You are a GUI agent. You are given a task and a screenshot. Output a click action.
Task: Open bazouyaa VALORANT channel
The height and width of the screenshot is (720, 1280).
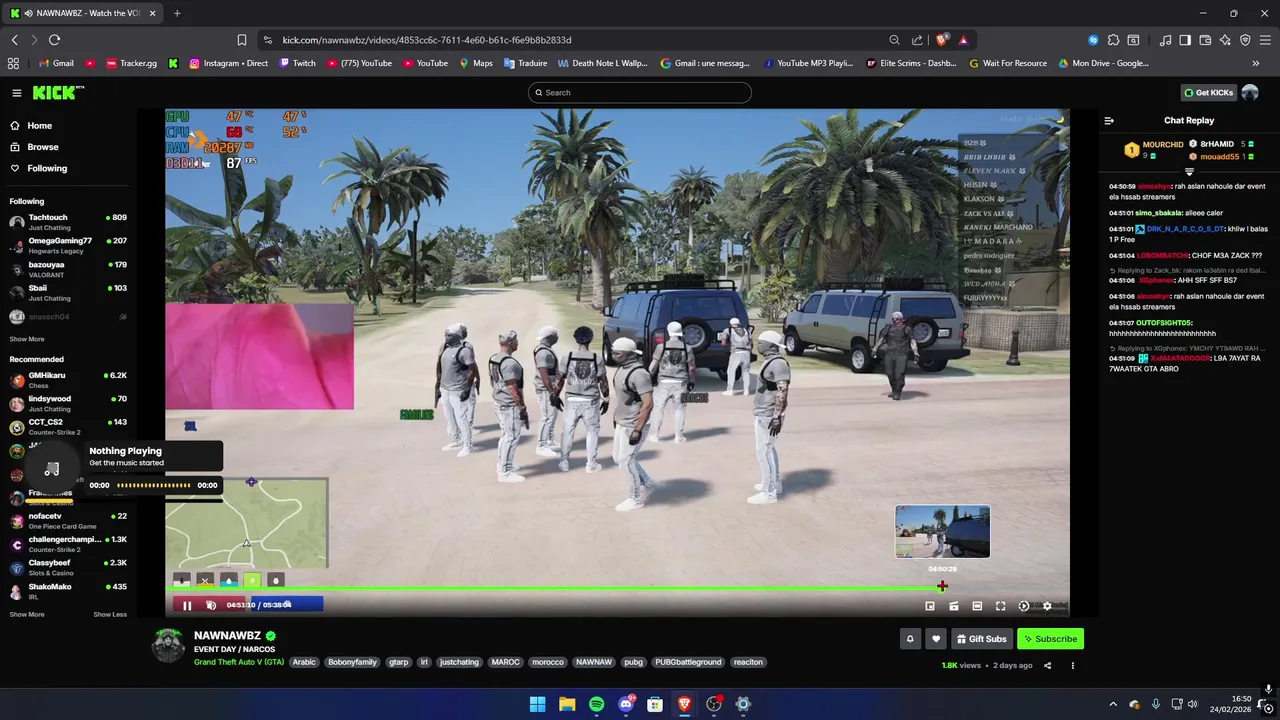click(x=68, y=269)
